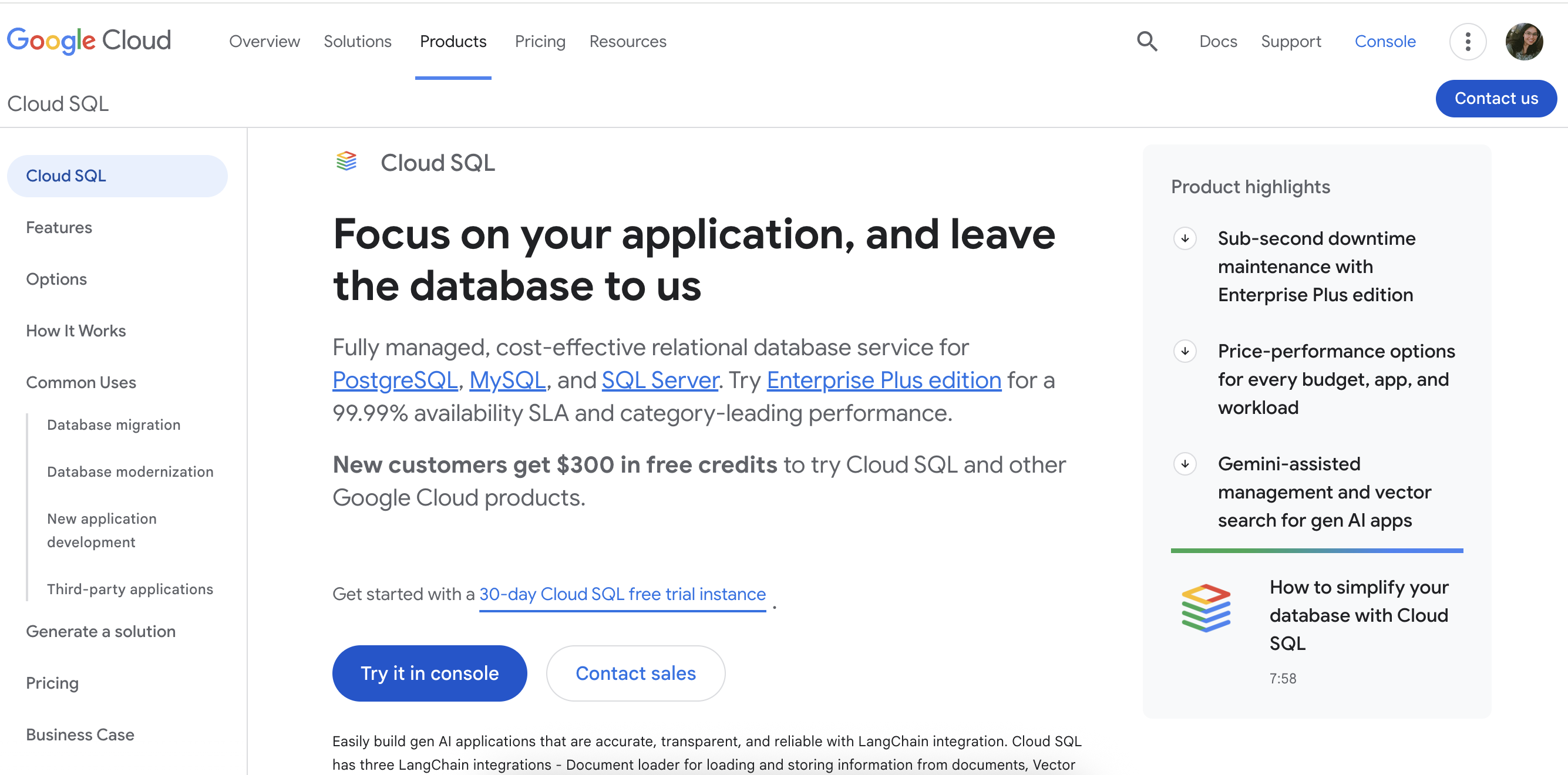Click the user profile avatar

[x=1523, y=41]
